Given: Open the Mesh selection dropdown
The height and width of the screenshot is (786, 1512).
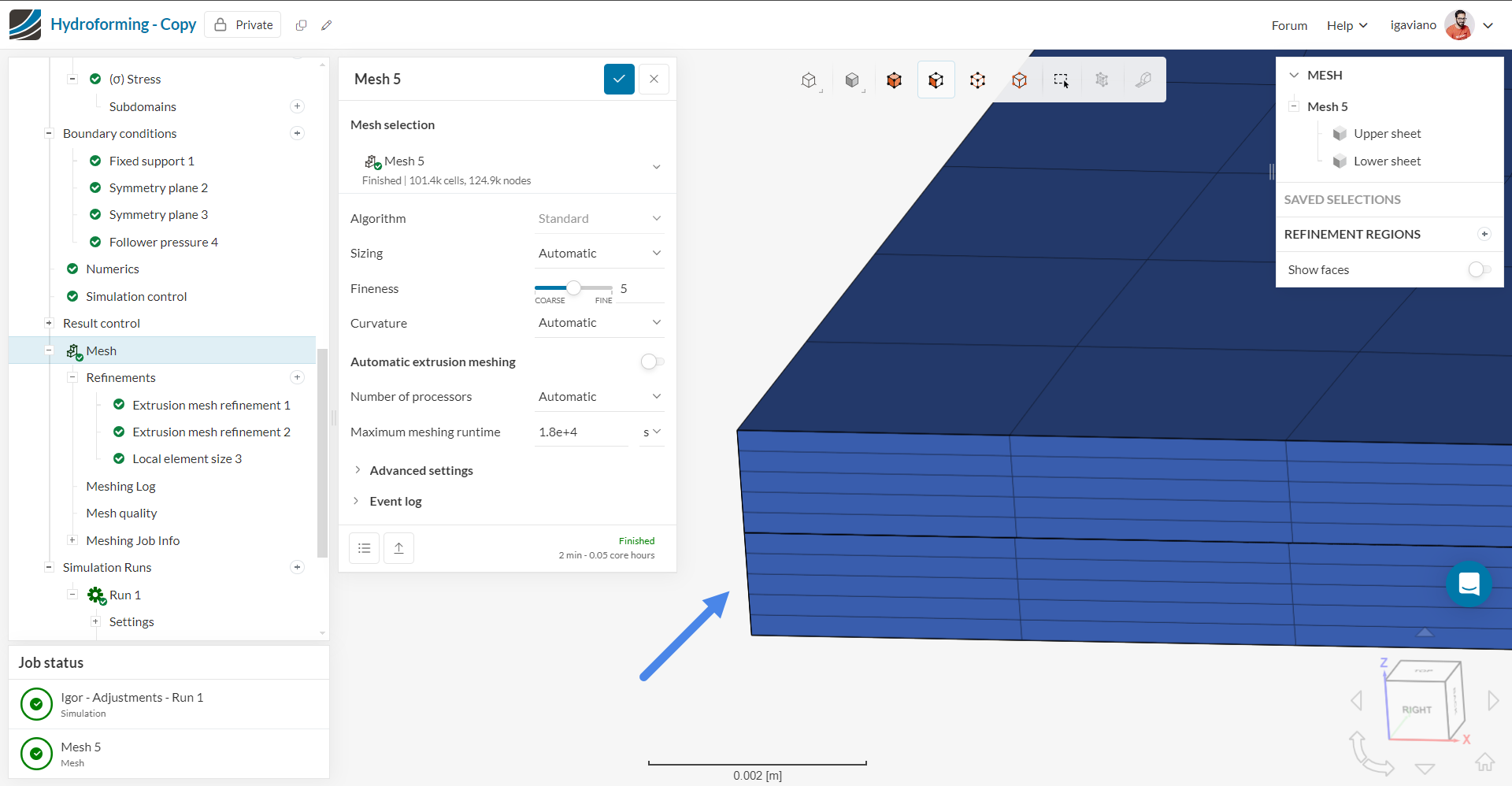Looking at the screenshot, I should (x=508, y=169).
